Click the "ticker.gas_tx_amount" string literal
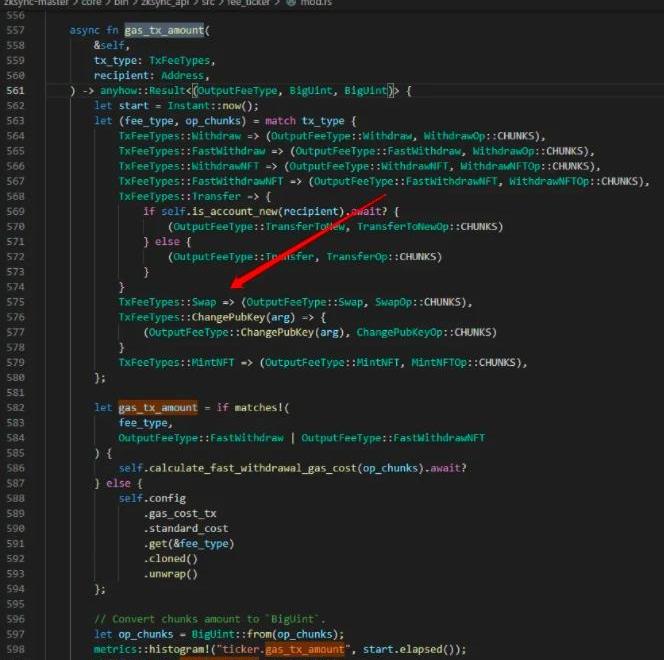 273,650
